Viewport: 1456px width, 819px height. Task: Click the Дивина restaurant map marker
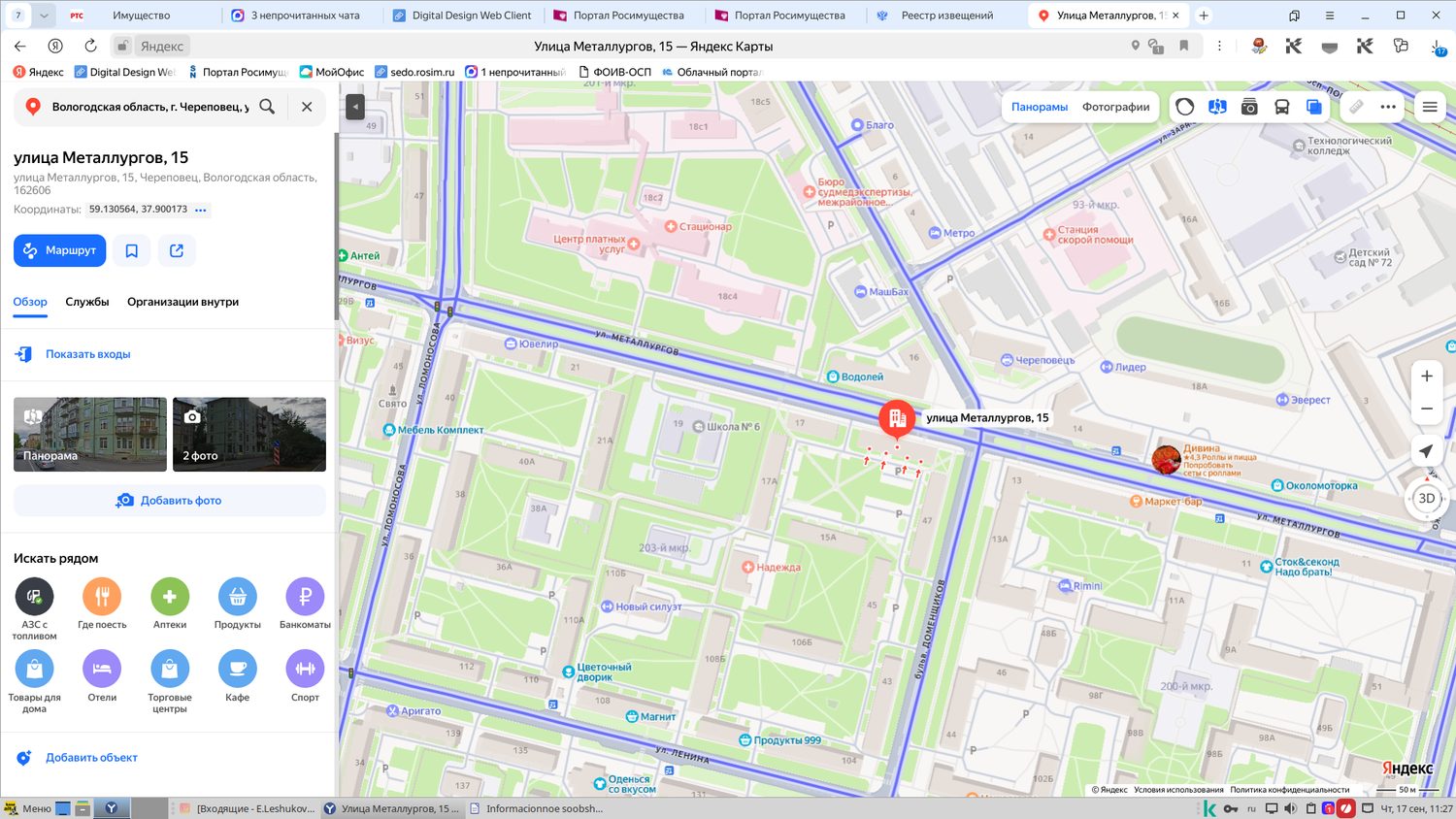[x=1166, y=459]
